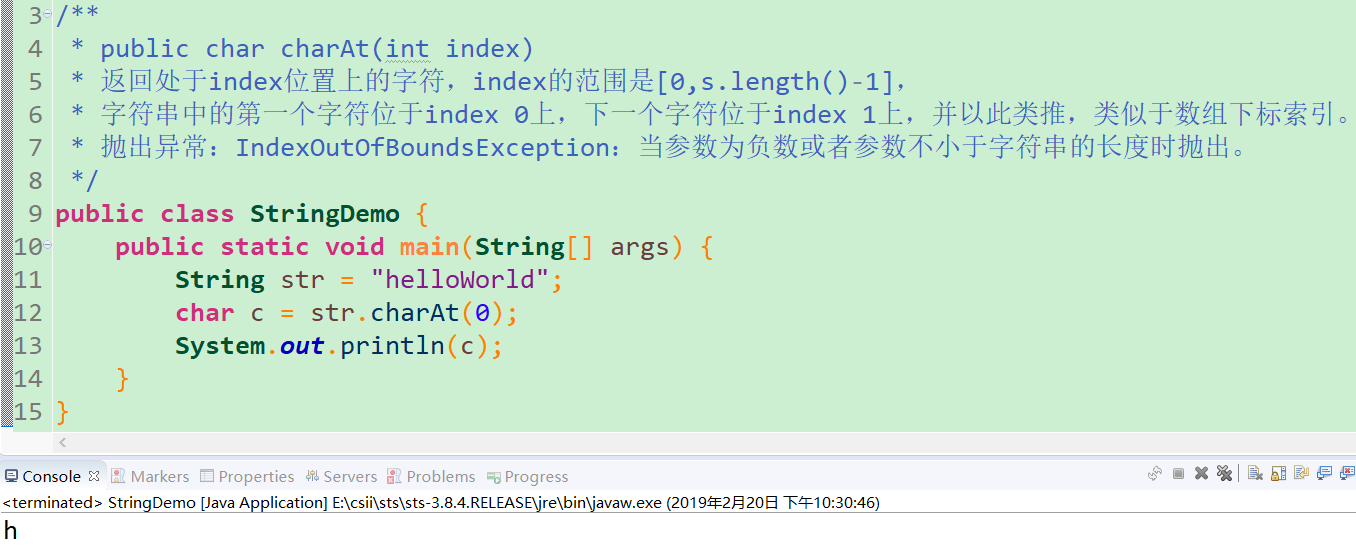
Task: Click Remove All Terminated Launches double-X icon
Action: click(1224, 473)
